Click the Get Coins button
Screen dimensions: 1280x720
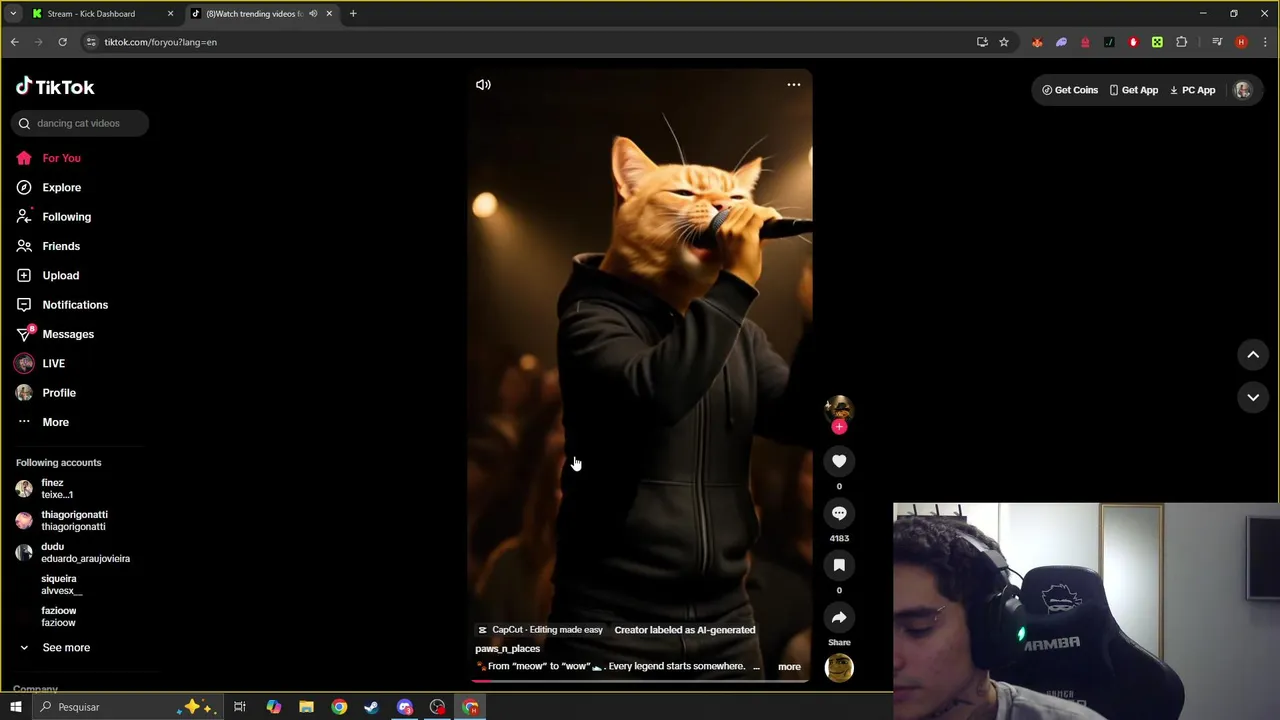pos(1070,90)
